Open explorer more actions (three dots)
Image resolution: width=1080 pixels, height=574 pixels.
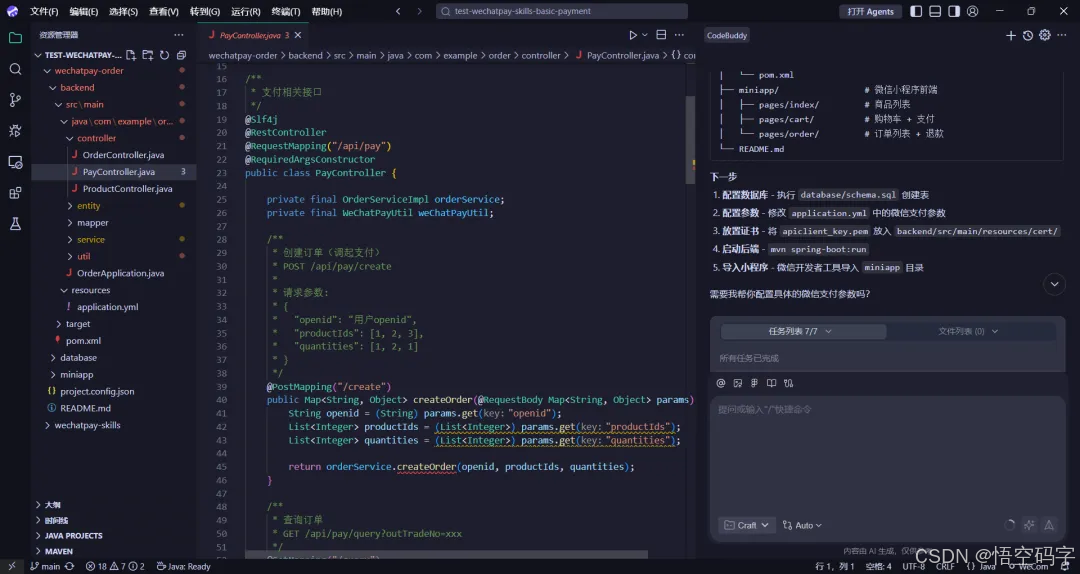(x=179, y=34)
